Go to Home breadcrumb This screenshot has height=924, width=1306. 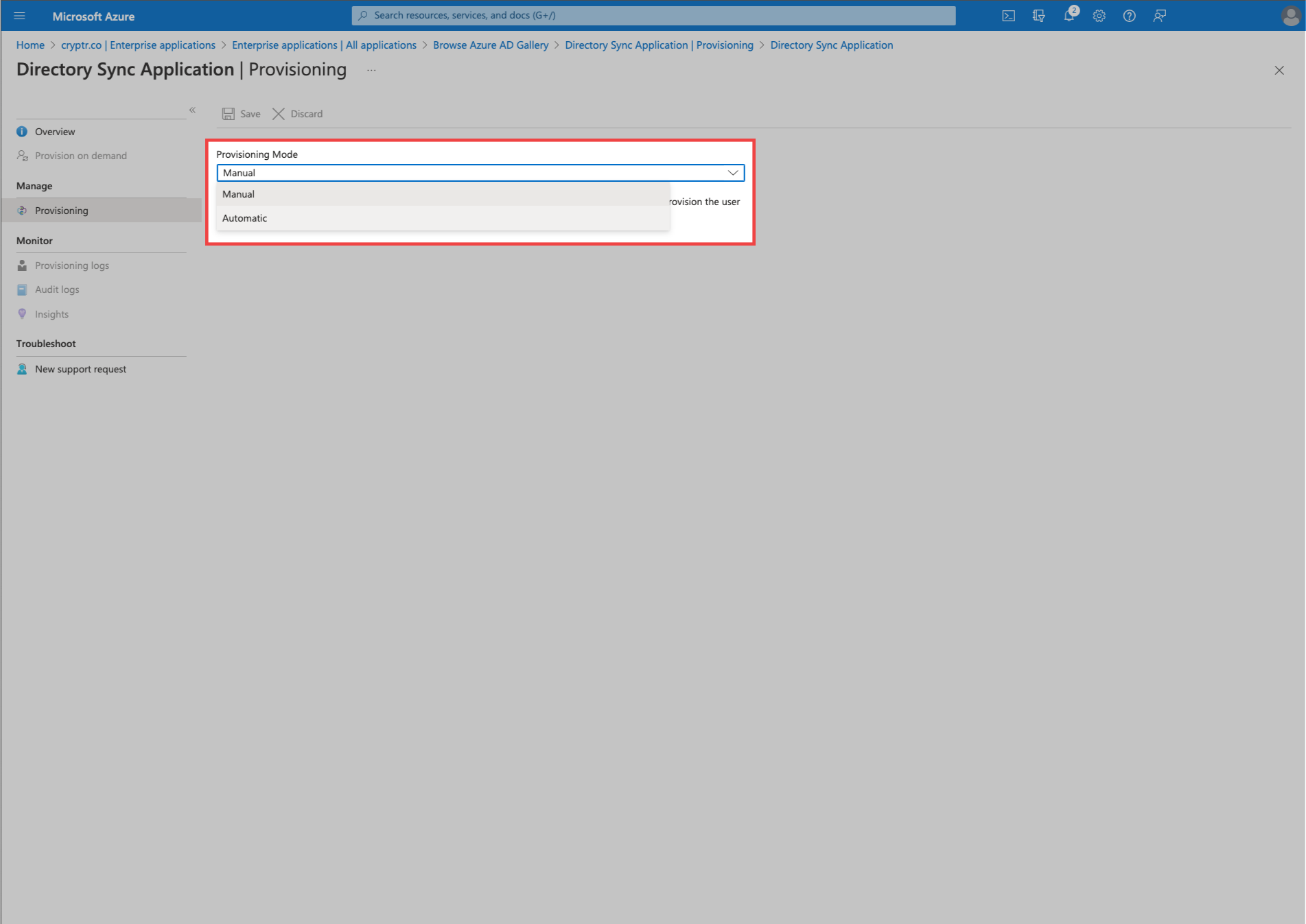[30, 45]
